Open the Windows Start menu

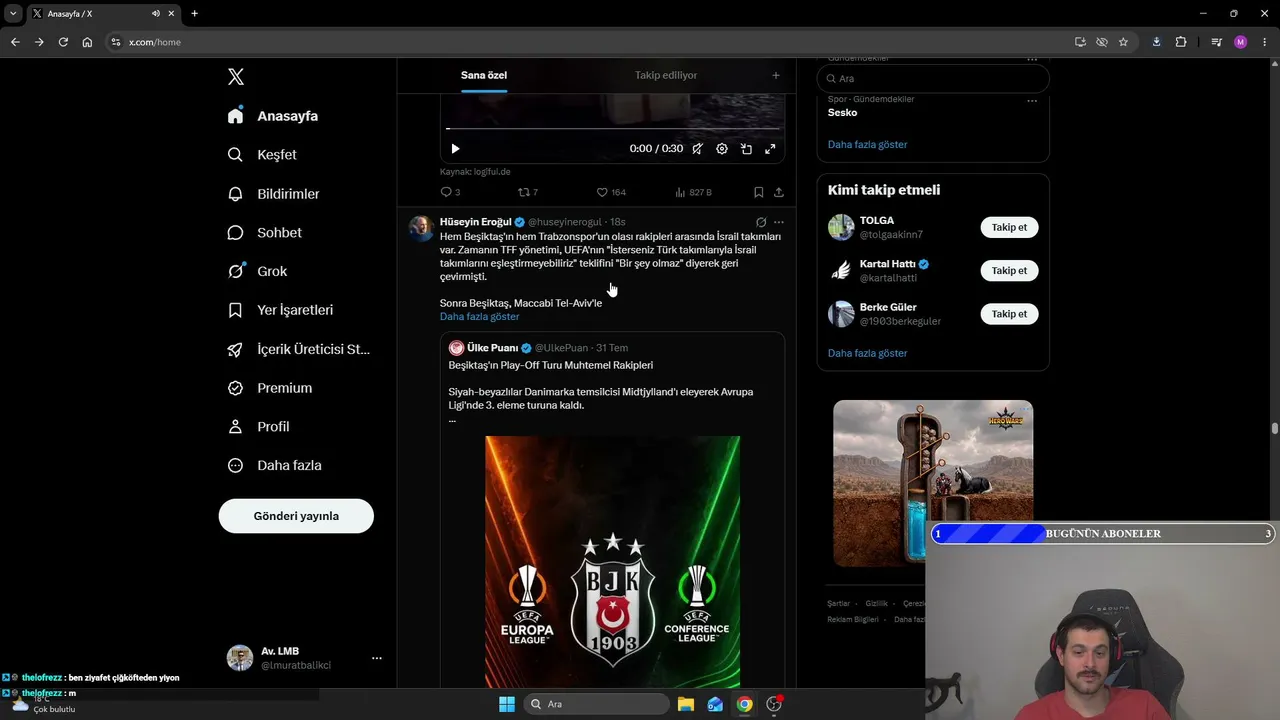point(507,704)
